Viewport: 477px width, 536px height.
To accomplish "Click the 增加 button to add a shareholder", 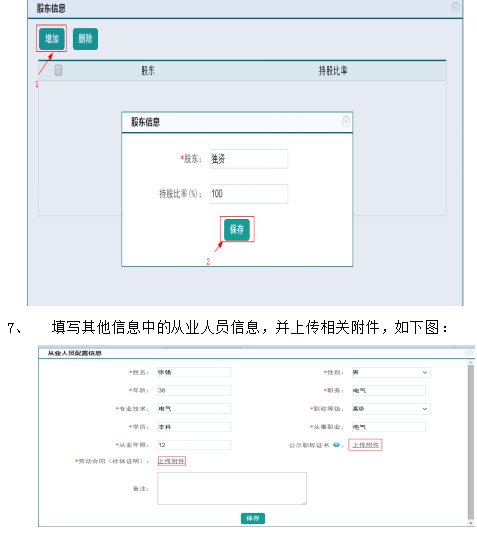I will (52, 39).
